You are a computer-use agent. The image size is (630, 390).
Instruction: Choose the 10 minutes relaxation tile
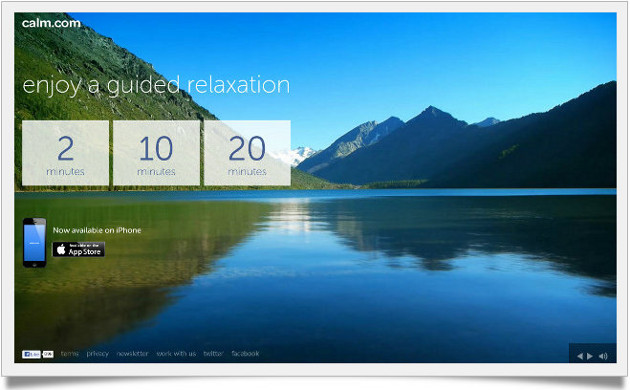(x=156, y=153)
